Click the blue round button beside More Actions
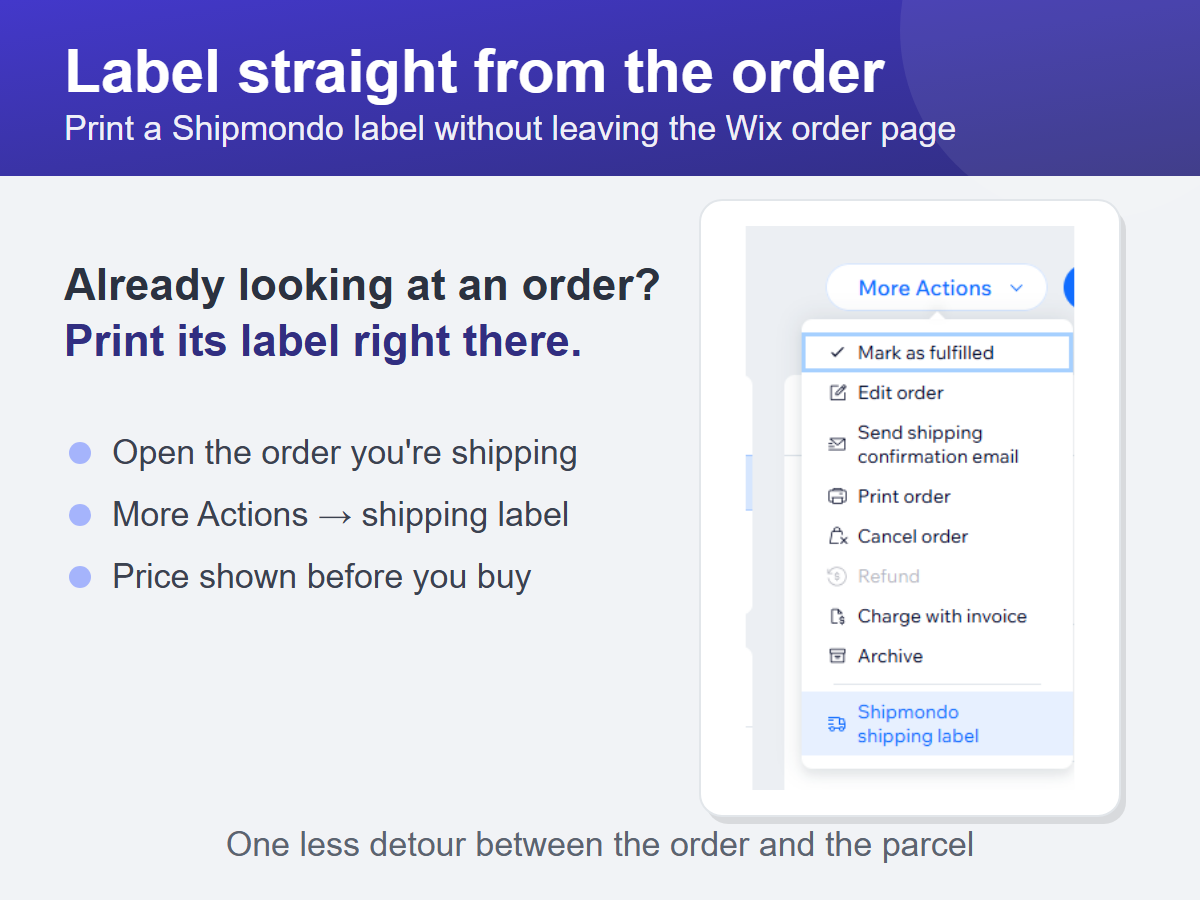This screenshot has height=900, width=1200. click(1068, 288)
